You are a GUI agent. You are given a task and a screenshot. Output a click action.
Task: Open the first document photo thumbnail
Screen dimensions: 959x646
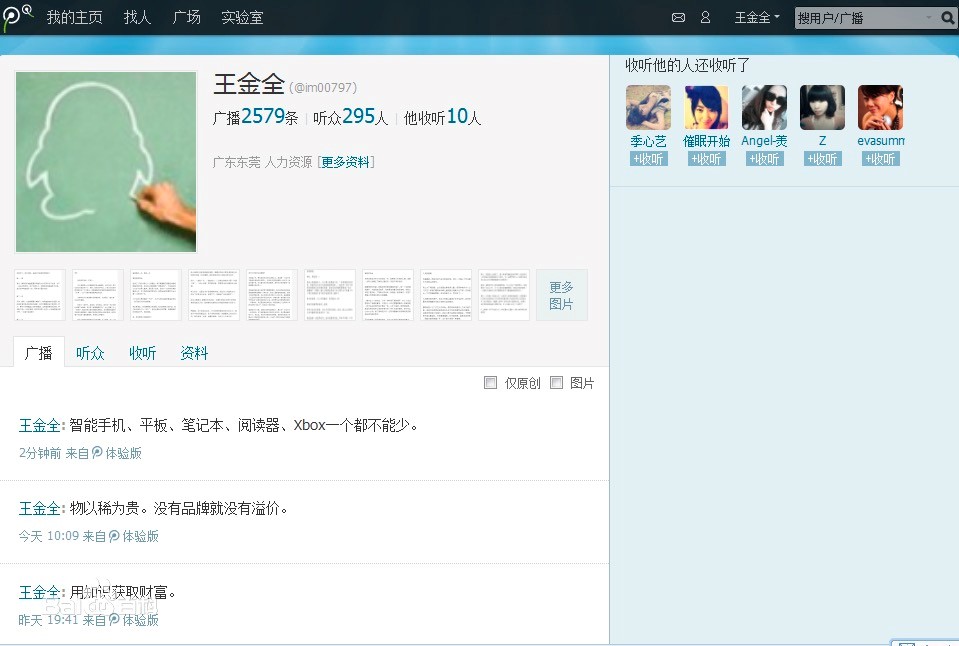pyautogui.click(x=40, y=295)
